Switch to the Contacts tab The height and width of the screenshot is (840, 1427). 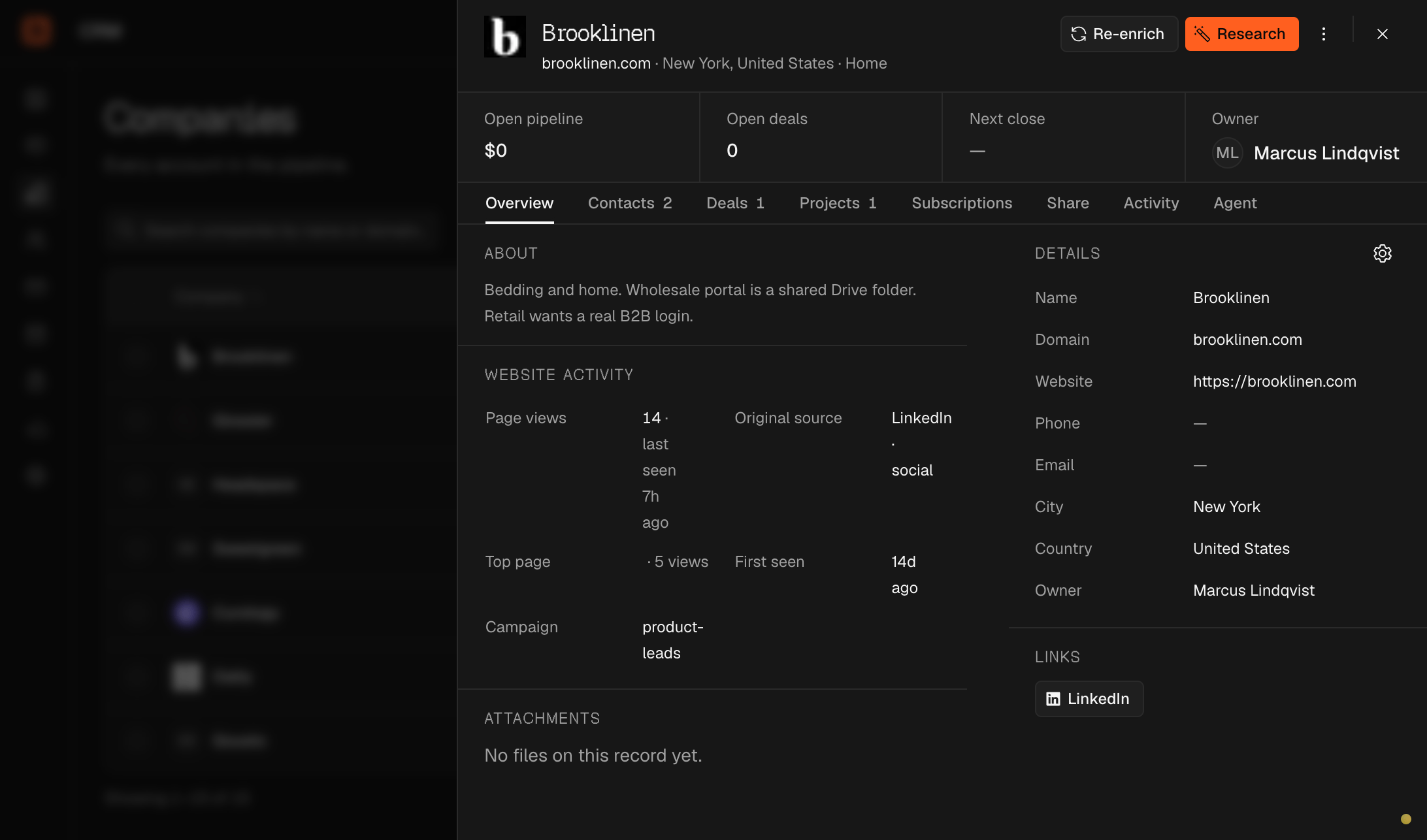pos(630,203)
